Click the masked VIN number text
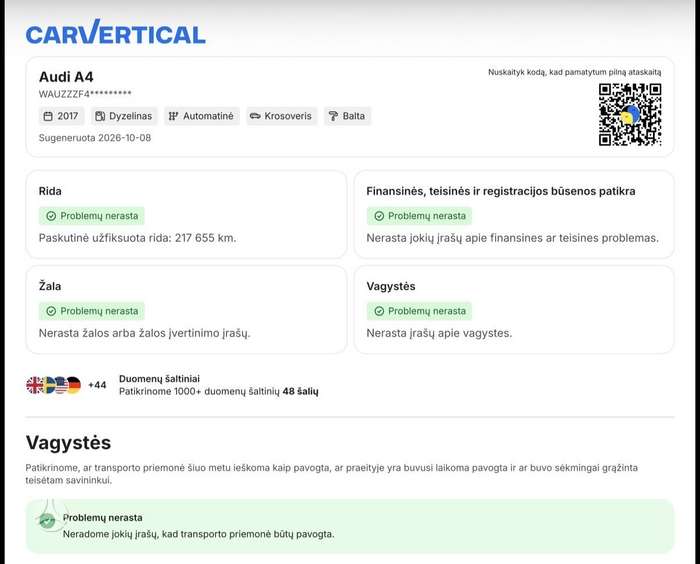The height and width of the screenshot is (564, 700). (85, 94)
